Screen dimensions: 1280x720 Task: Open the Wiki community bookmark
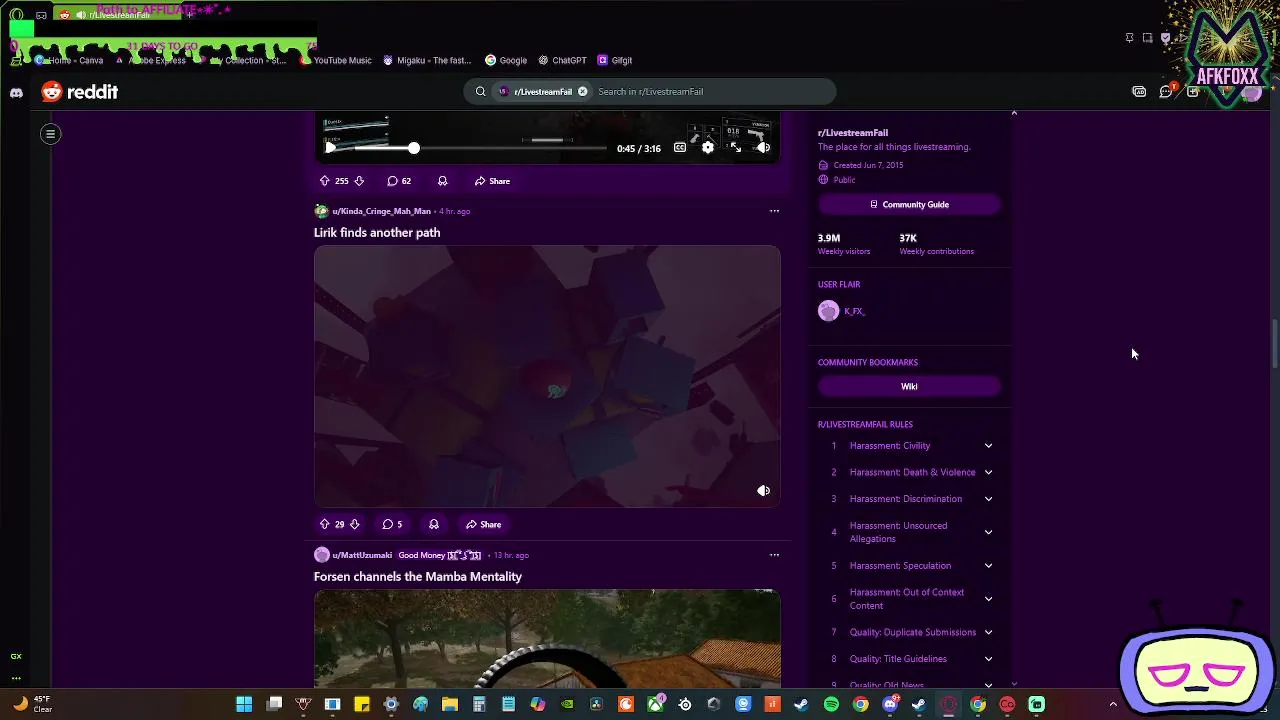coord(909,386)
